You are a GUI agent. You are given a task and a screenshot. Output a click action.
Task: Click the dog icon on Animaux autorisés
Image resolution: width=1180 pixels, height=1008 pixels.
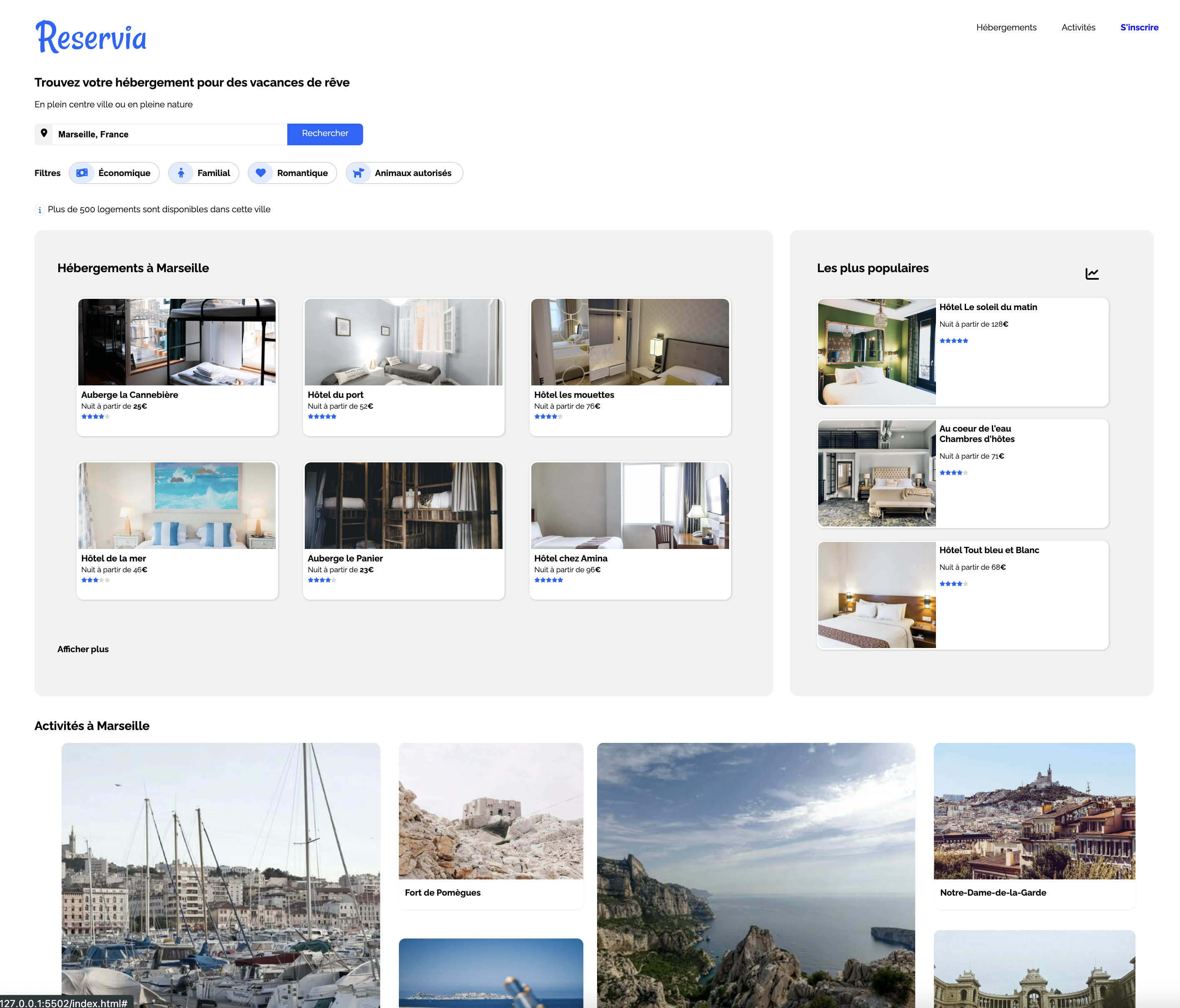358,173
